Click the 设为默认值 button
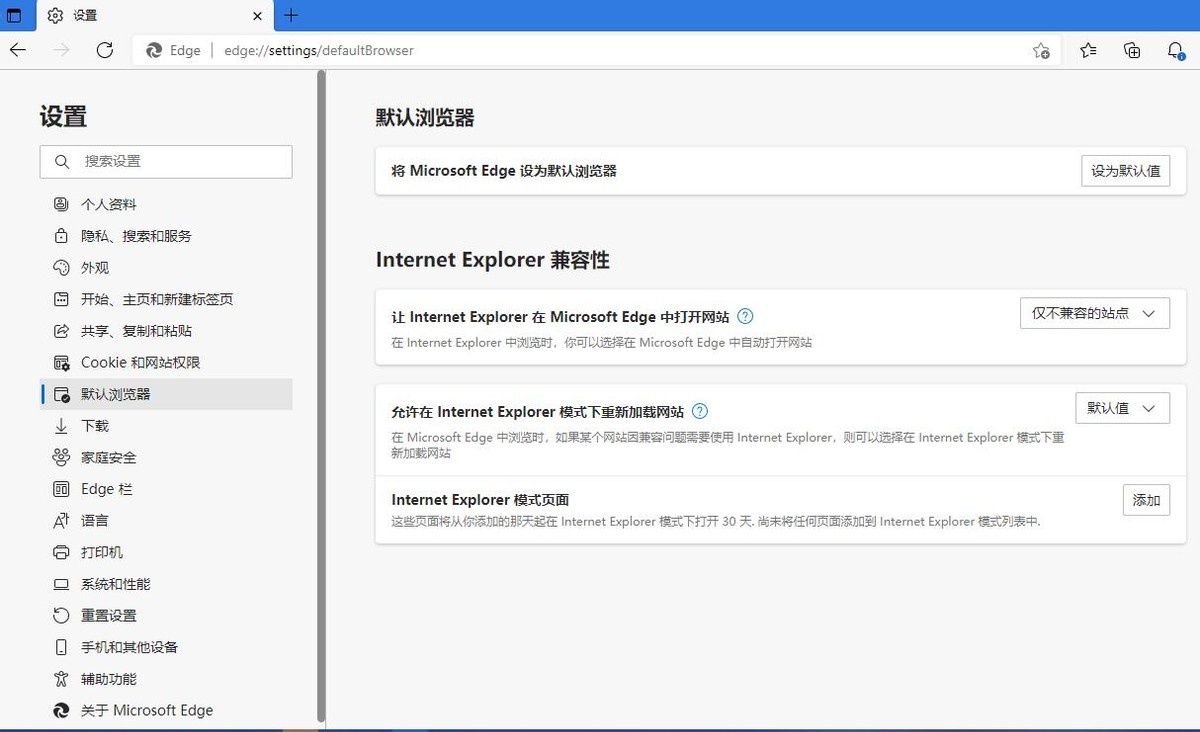The height and width of the screenshot is (732, 1200). (1126, 170)
